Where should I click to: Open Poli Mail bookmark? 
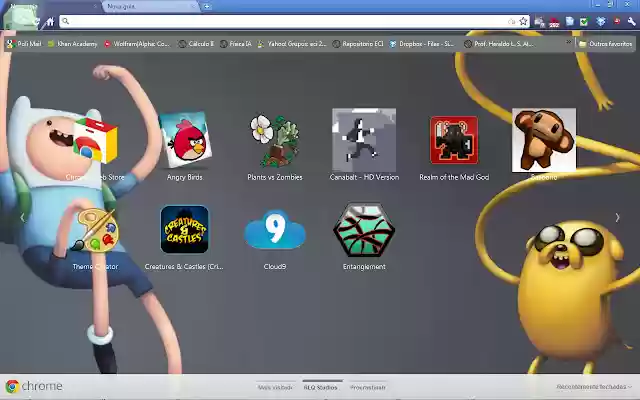click(24, 44)
